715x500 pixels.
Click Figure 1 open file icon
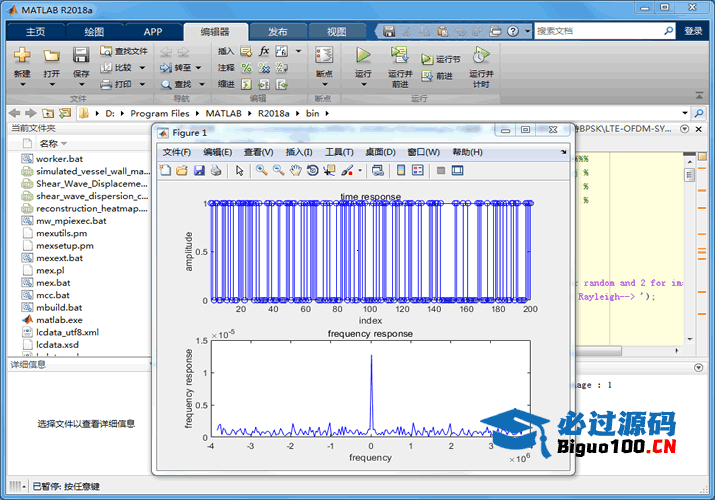(182, 170)
